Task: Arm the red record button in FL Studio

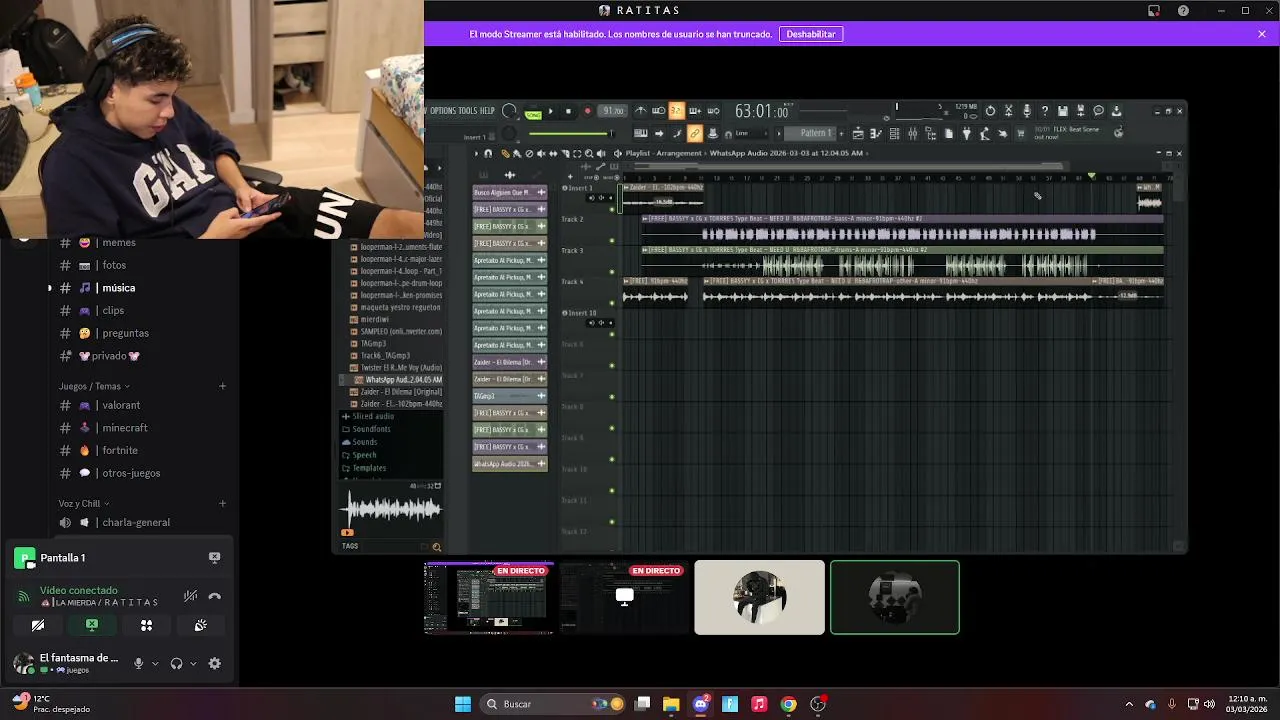Action: pyautogui.click(x=587, y=111)
